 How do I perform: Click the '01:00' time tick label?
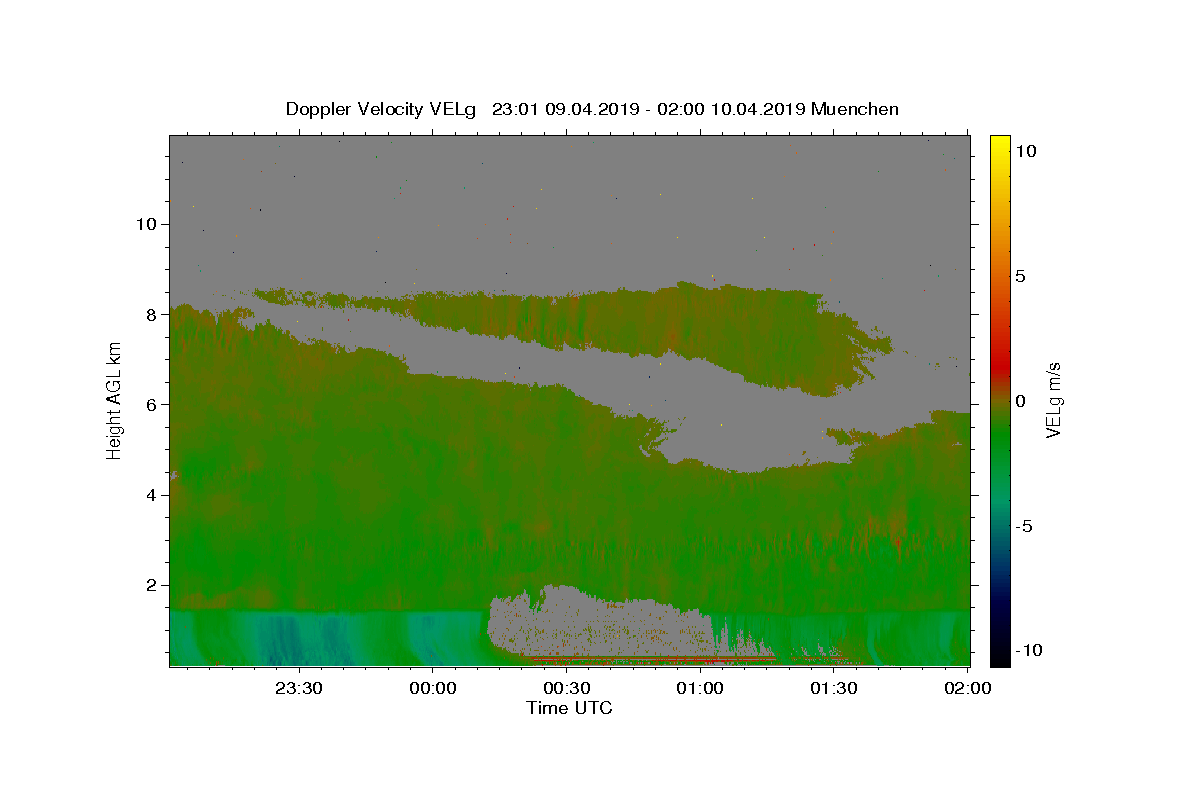tap(700, 688)
